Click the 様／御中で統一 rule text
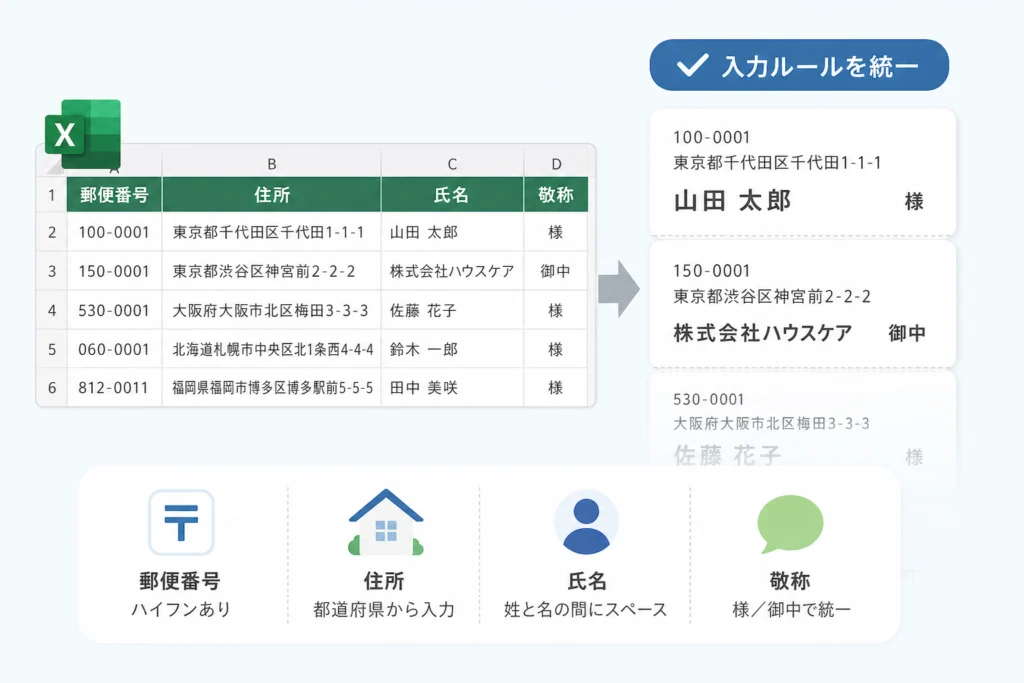The image size is (1024, 683). (791, 609)
